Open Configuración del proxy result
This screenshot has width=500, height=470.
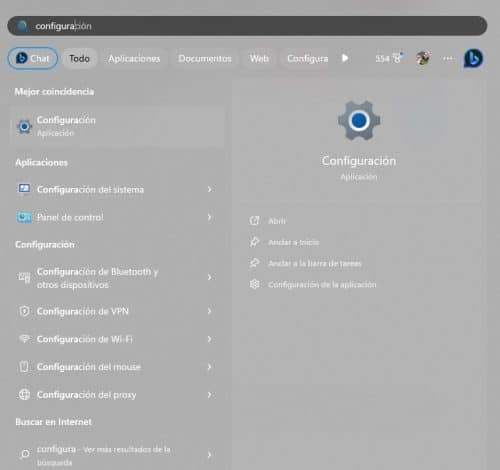(118, 395)
